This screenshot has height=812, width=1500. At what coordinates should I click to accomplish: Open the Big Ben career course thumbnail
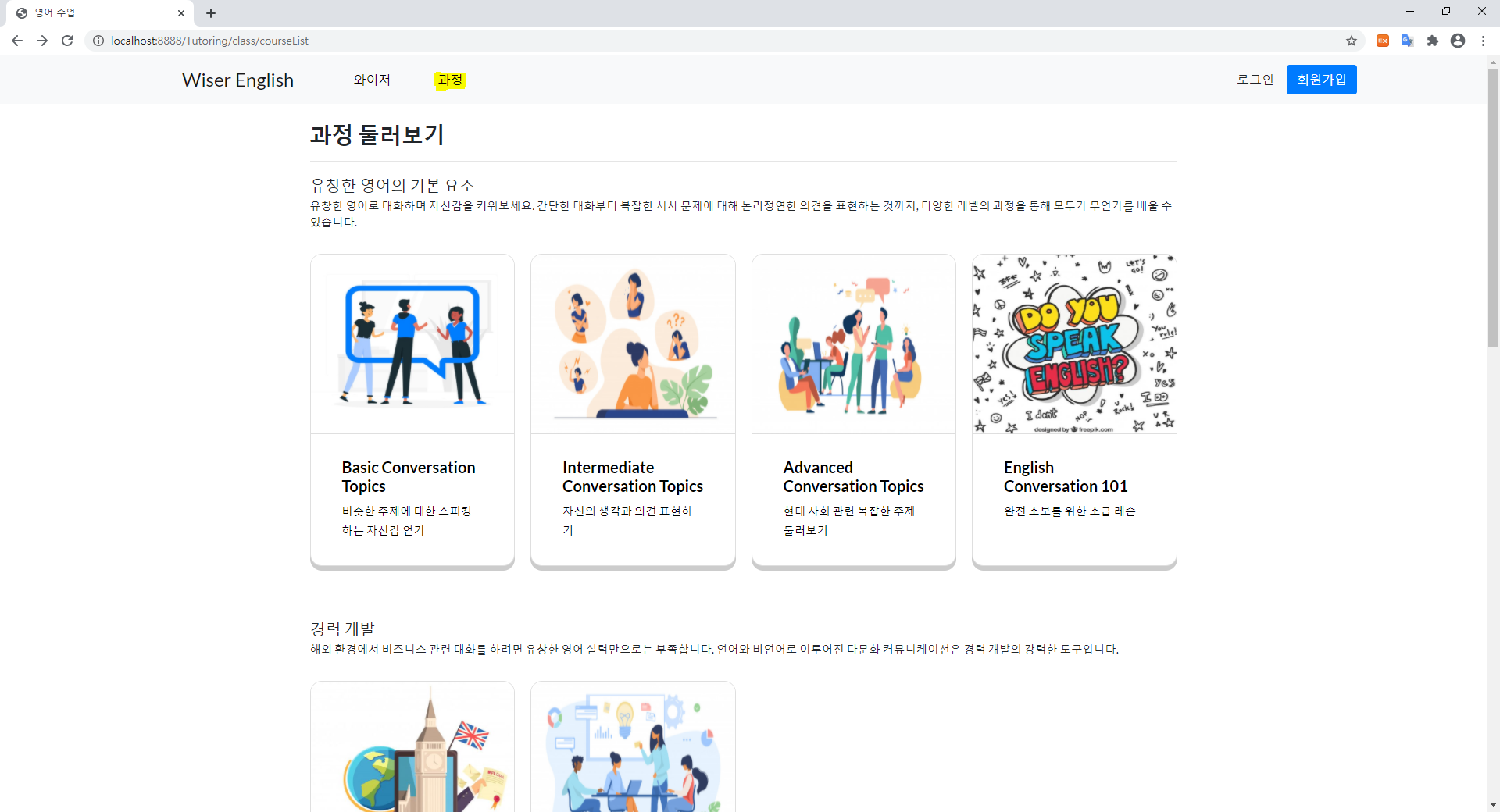[412, 747]
